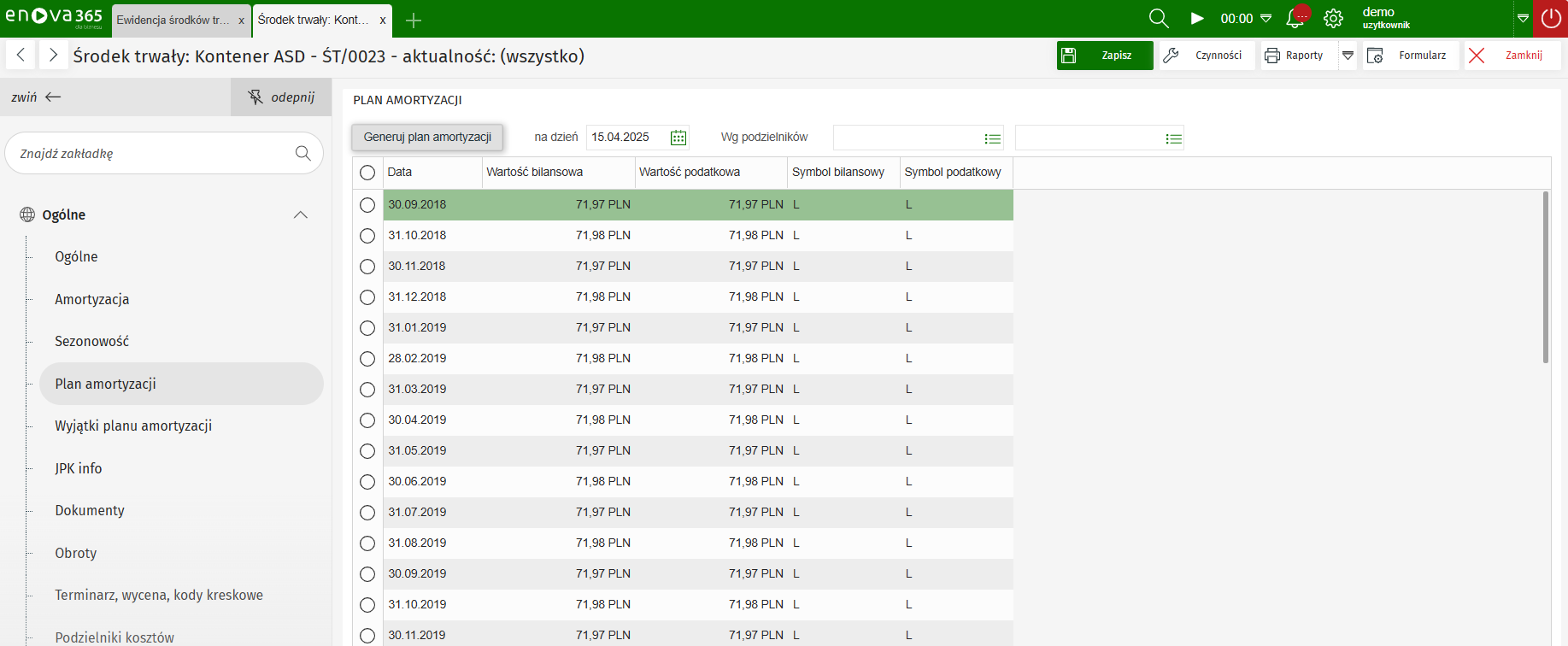Click the global search magnifier icon

pos(1158,18)
